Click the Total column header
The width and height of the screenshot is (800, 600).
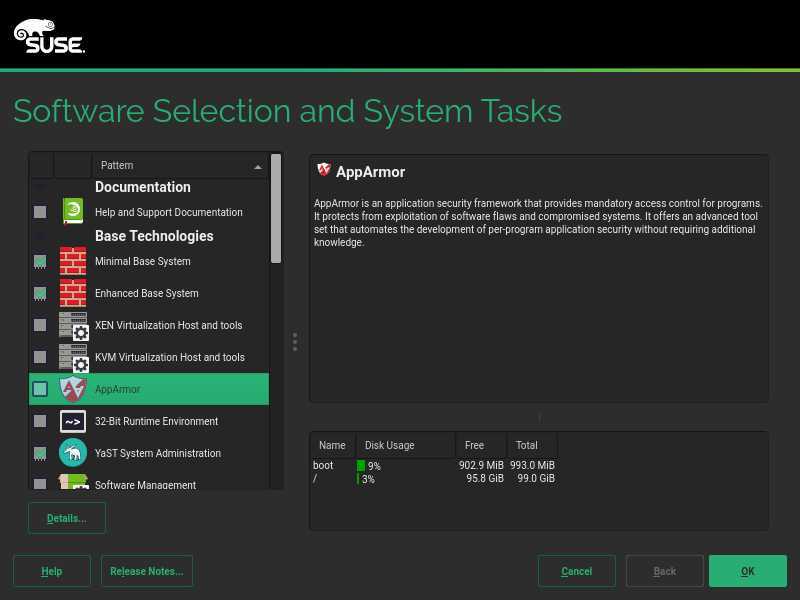point(532,445)
